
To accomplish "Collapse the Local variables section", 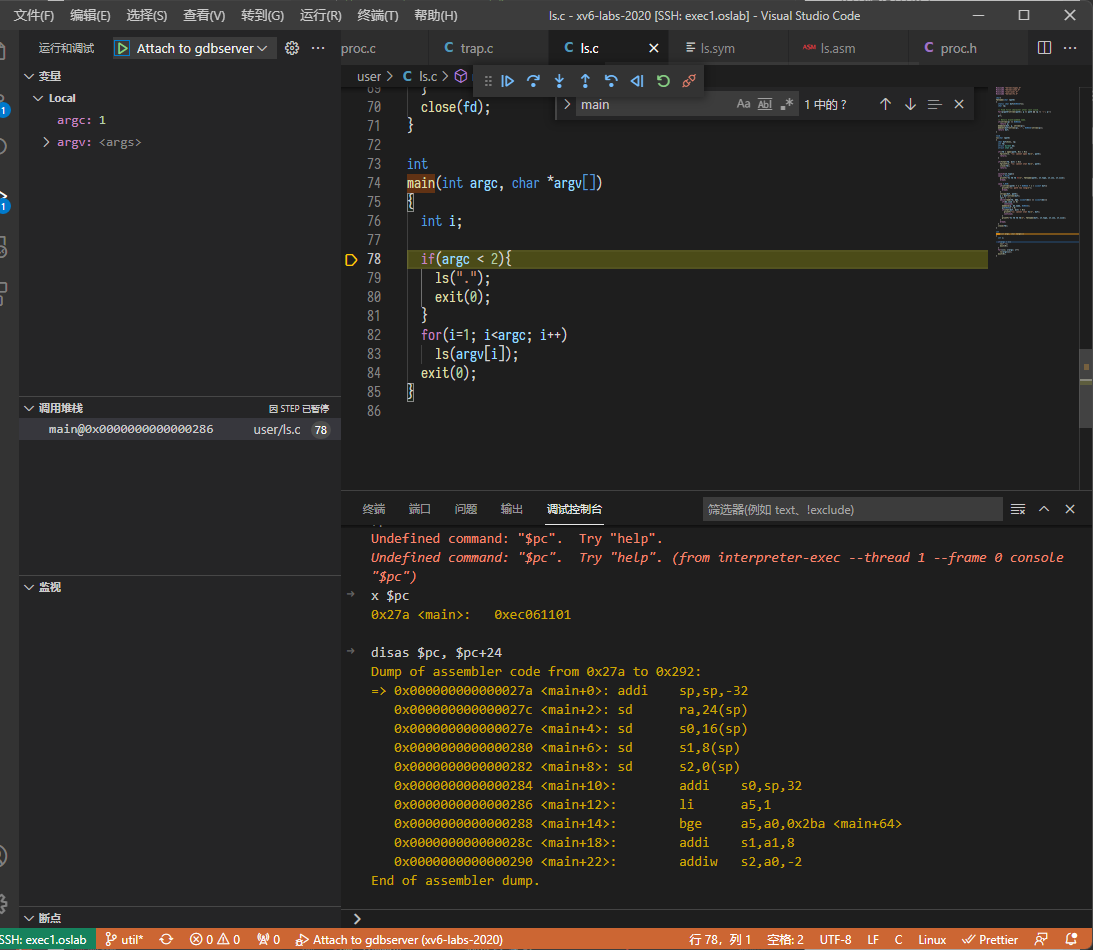I will (38, 97).
